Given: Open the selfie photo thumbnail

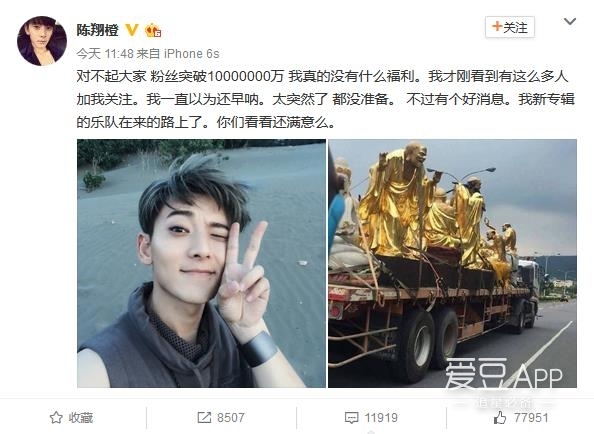Looking at the screenshot, I should tap(201, 263).
